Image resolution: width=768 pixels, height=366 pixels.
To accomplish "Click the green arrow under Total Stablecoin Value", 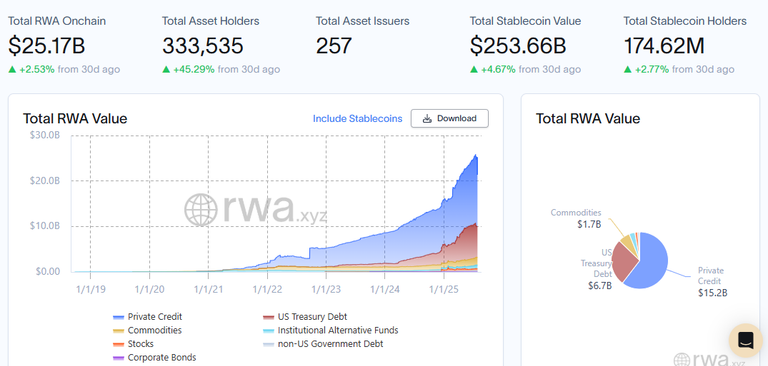I will 474,70.
